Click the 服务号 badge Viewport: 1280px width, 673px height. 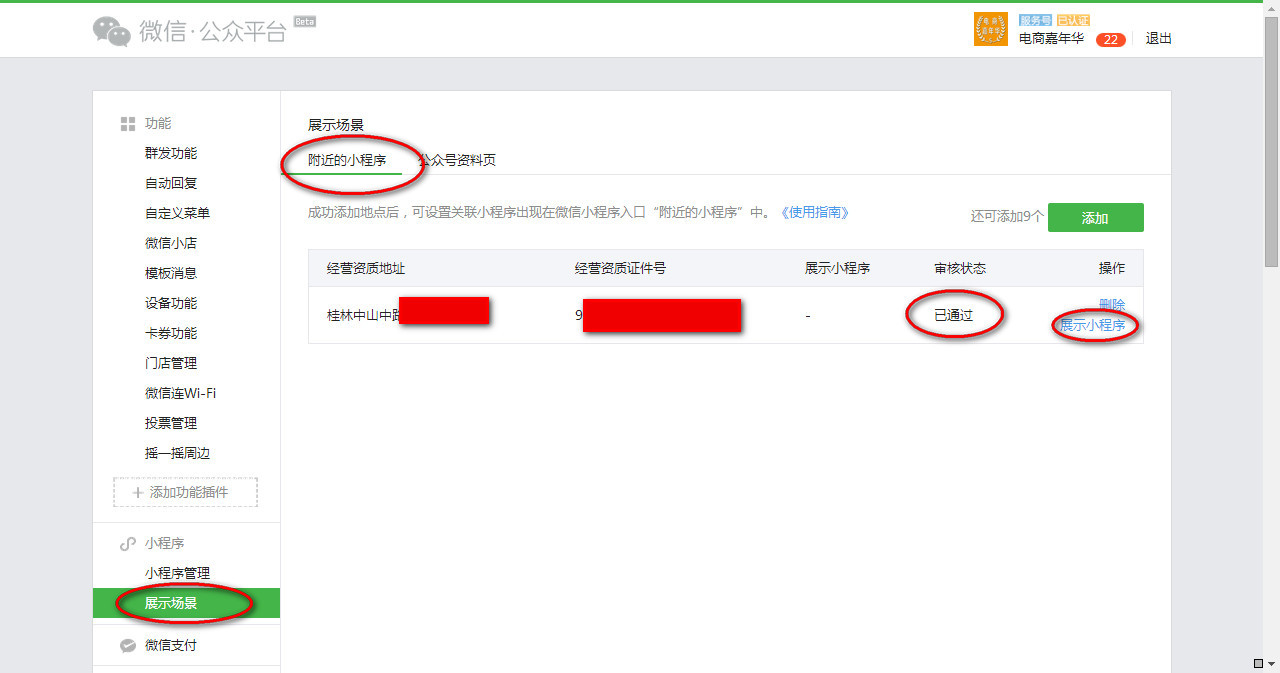click(x=1035, y=20)
